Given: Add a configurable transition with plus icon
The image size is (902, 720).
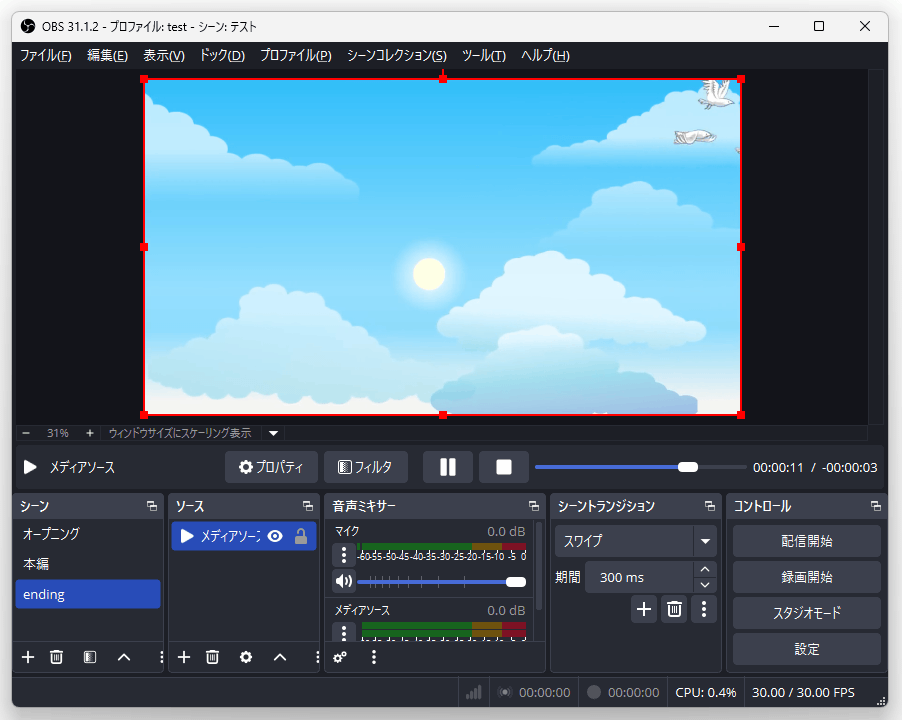Looking at the screenshot, I should (644, 608).
